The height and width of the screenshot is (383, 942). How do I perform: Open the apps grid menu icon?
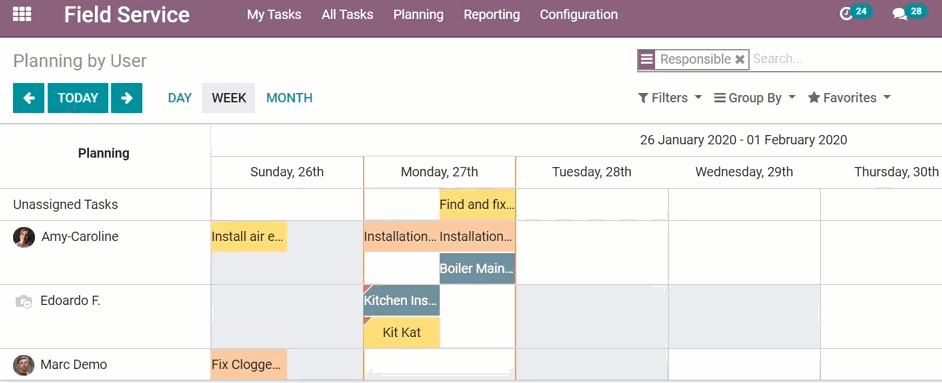[22, 14]
